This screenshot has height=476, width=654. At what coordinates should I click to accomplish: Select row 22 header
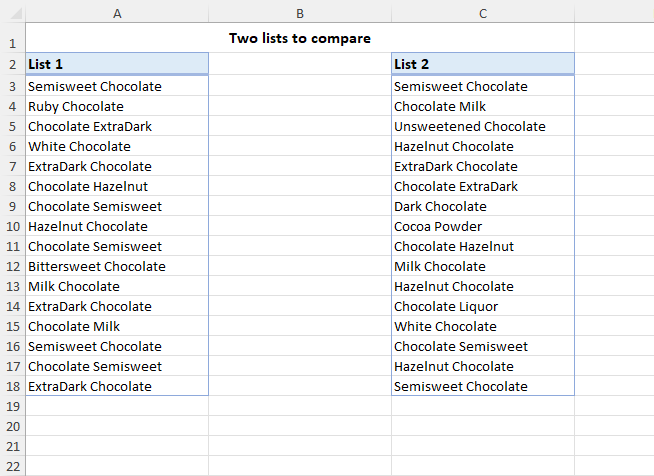point(13,466)
